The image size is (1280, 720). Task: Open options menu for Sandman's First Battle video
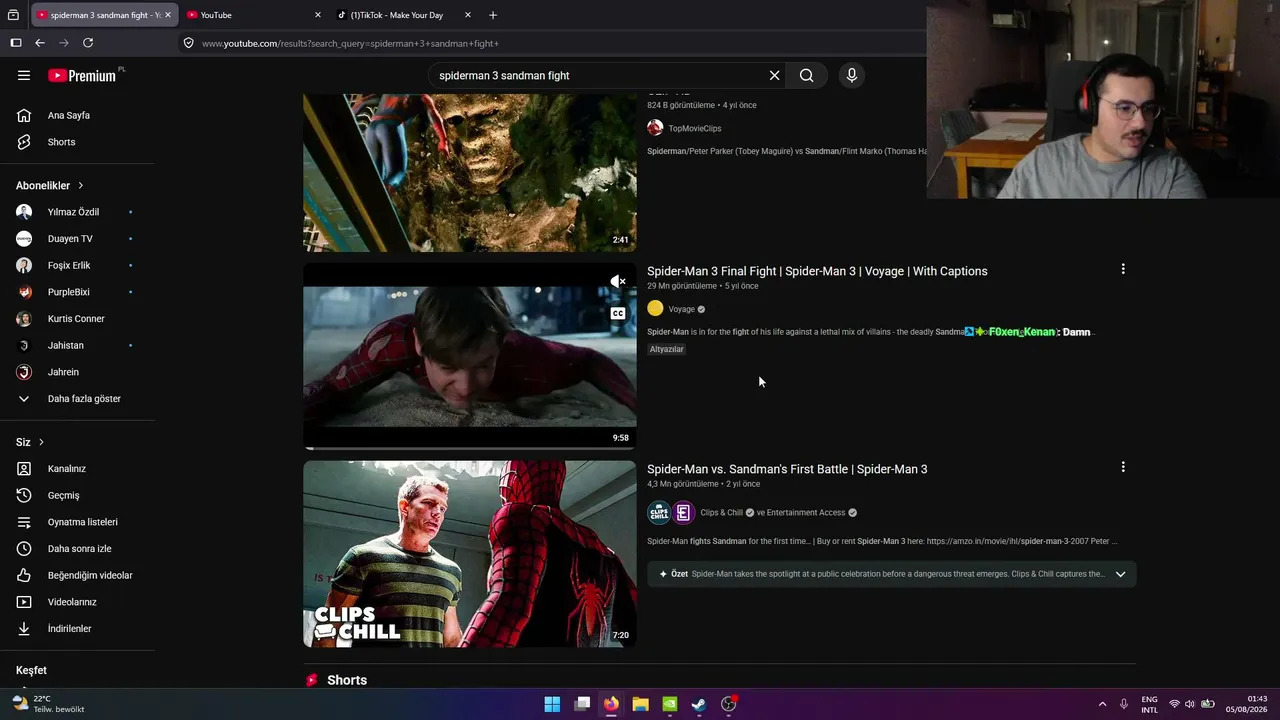point(1123,467)
